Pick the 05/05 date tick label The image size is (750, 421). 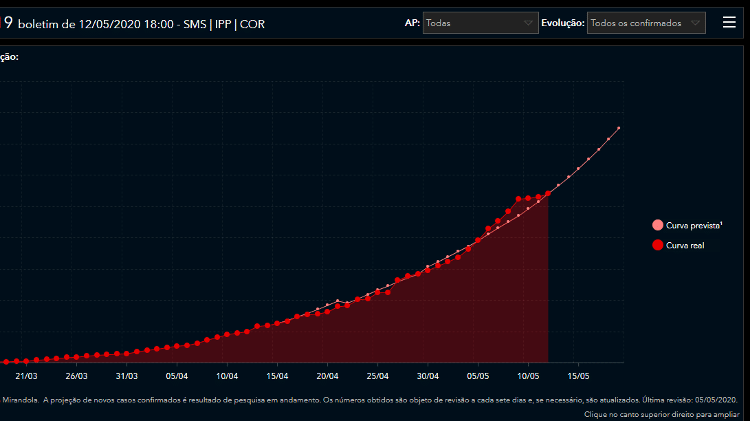(478, 377)
